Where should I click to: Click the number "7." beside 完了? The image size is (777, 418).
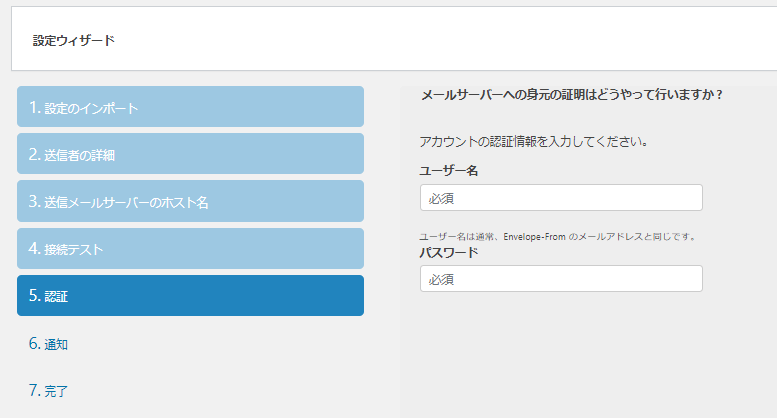click(35, 390)
